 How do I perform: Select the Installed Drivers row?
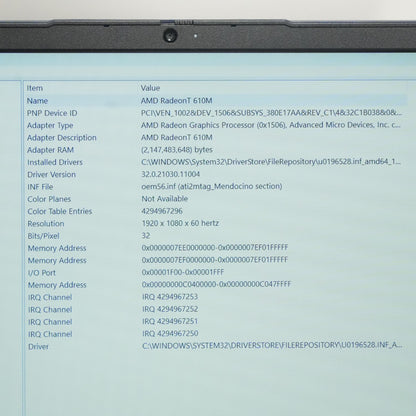217,162
